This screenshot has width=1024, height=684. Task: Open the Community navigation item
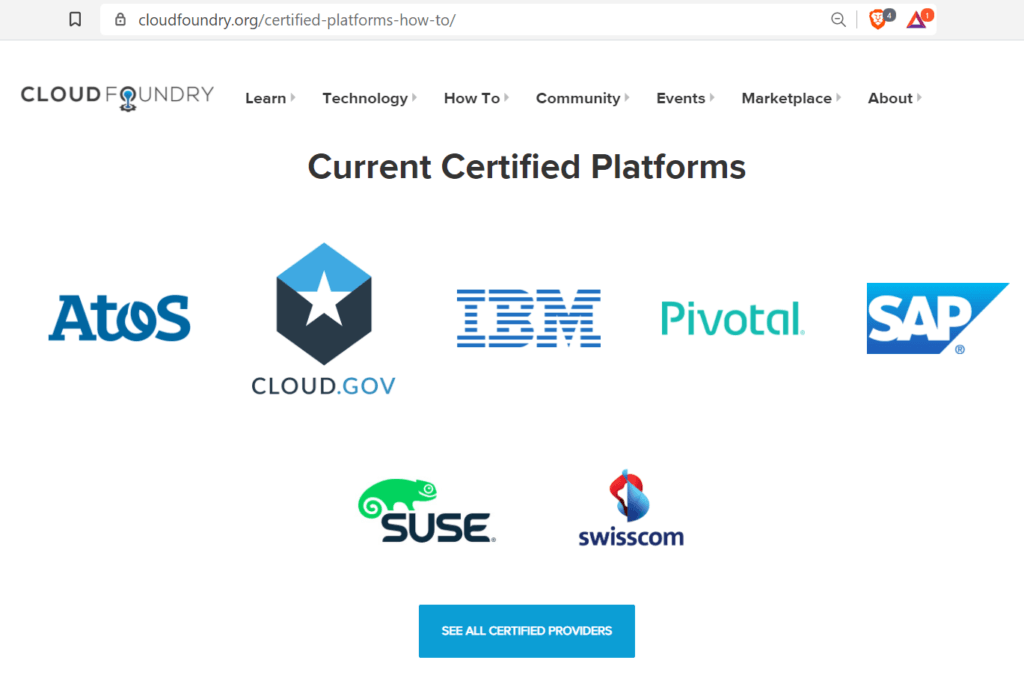click(x=578, y=98)
